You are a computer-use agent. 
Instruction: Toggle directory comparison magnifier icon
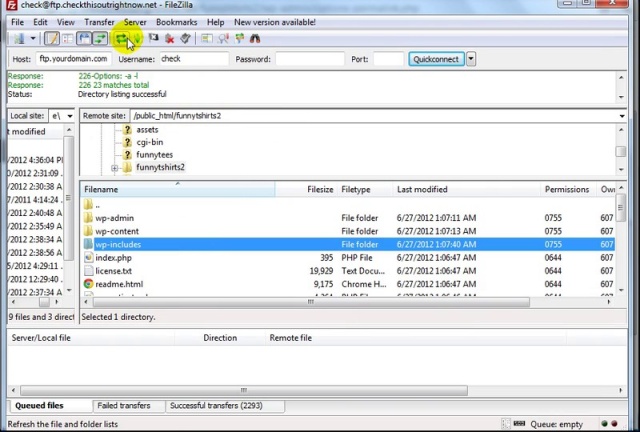coord(223,39)
